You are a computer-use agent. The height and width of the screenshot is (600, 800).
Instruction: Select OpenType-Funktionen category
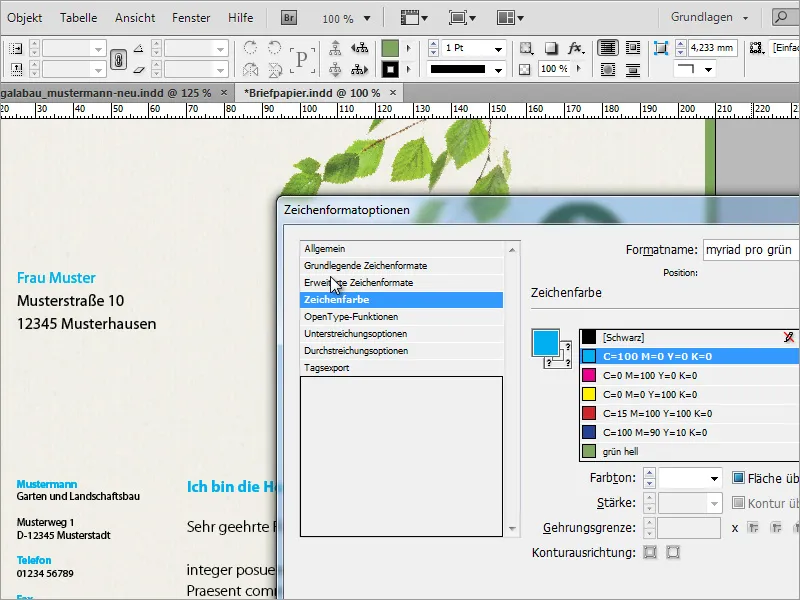(402, 317)
